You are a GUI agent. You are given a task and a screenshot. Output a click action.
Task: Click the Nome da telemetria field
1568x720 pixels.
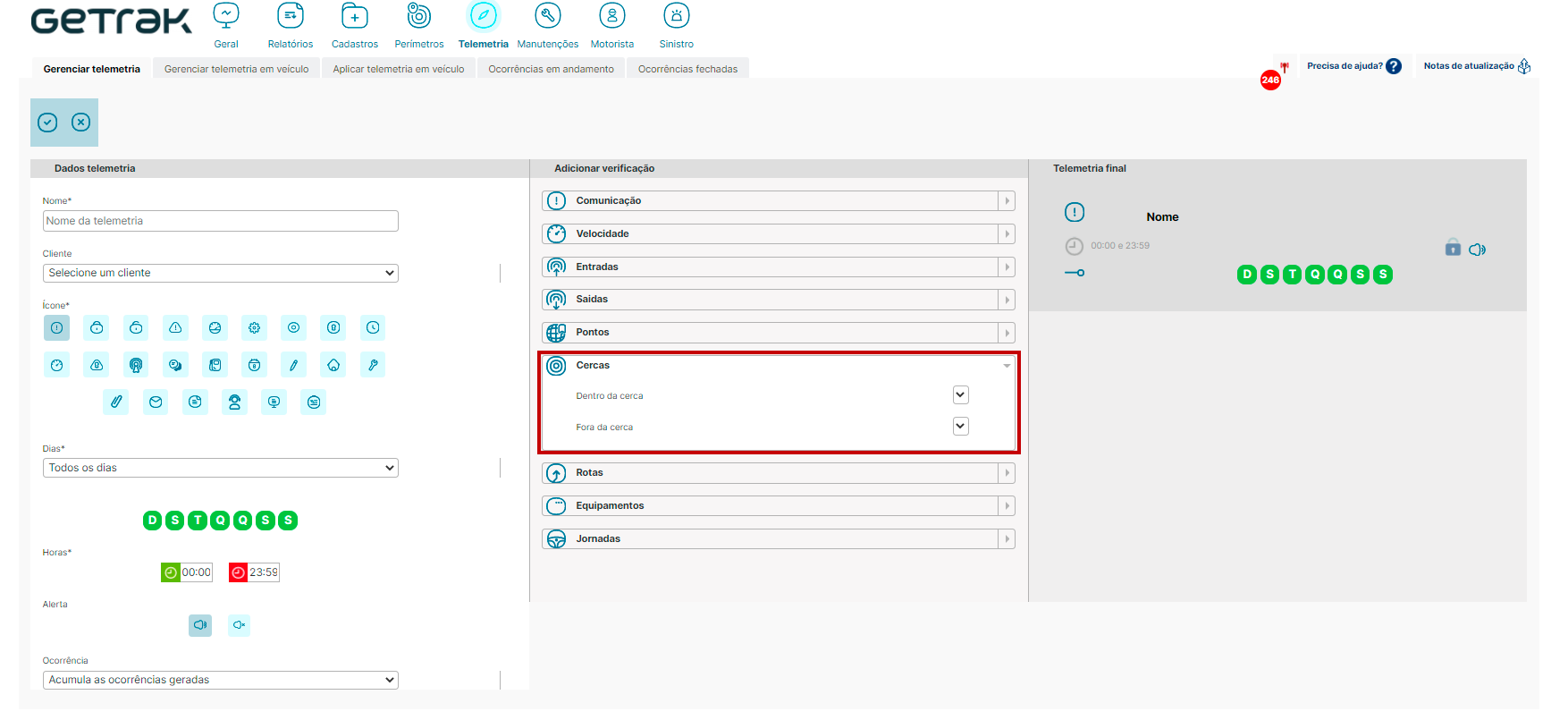click(x=221, y=221)
